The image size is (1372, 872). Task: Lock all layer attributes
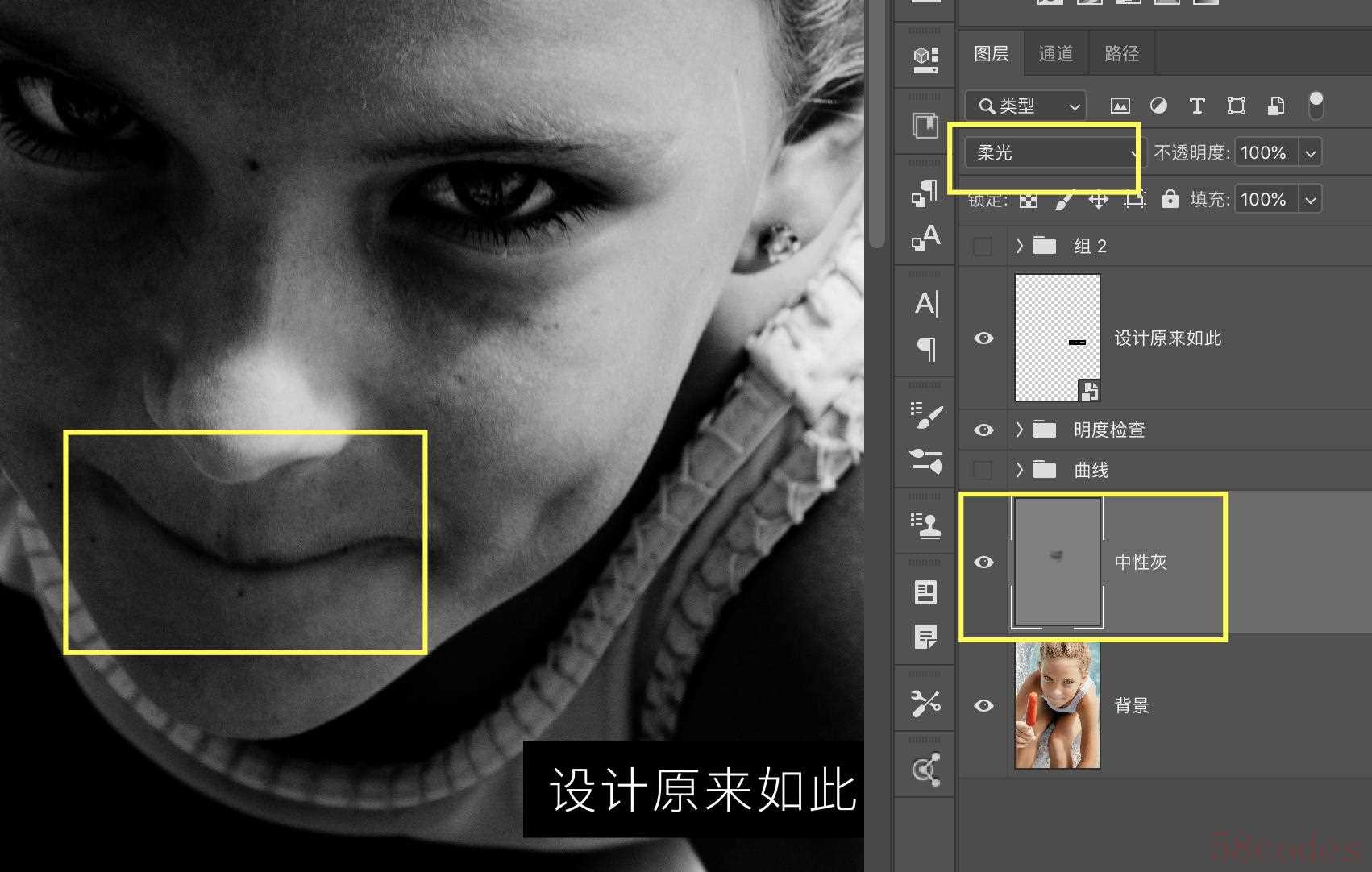coord(1170,199)
